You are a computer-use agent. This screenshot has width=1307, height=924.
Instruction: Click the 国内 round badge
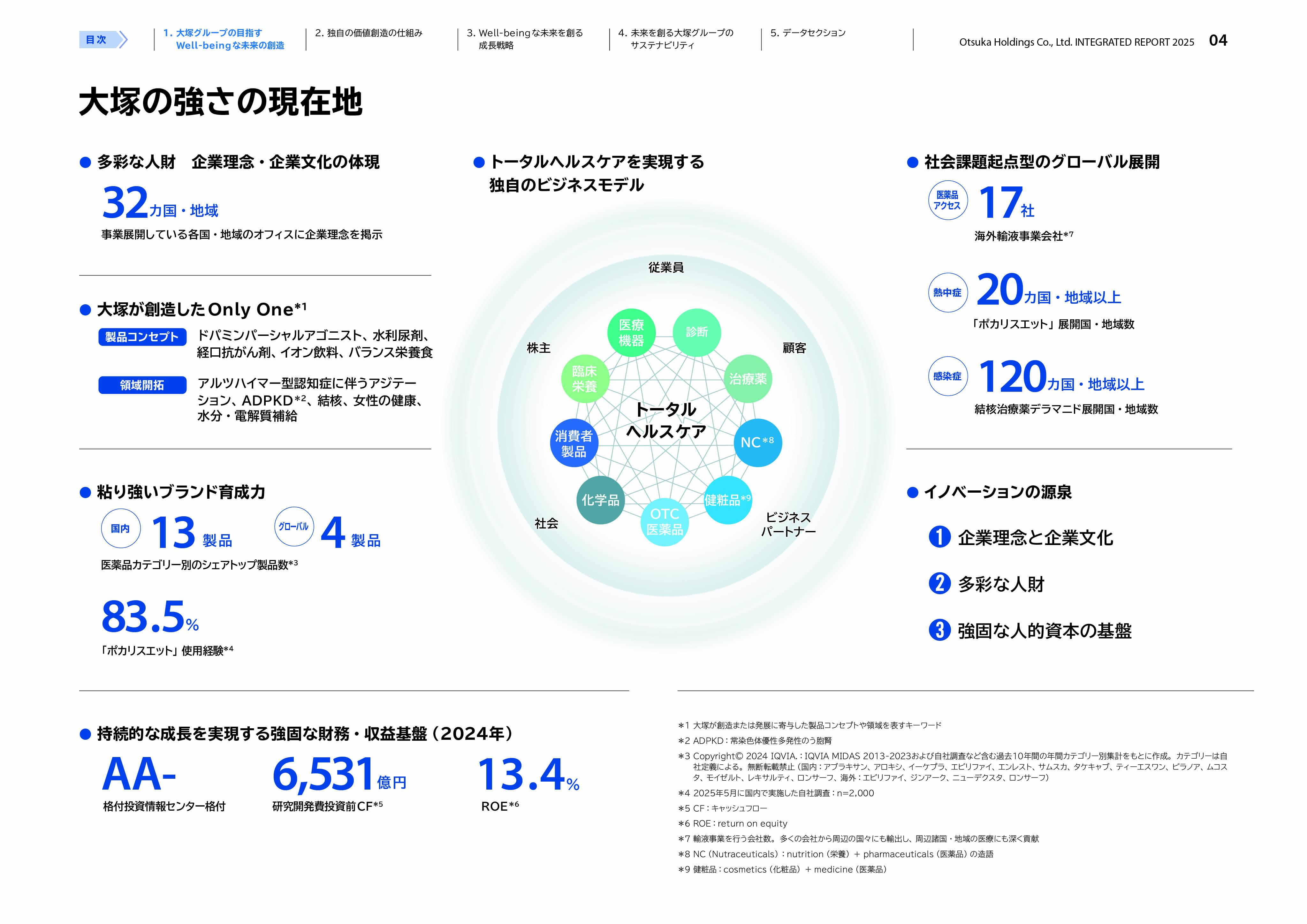tap(121, 528)
